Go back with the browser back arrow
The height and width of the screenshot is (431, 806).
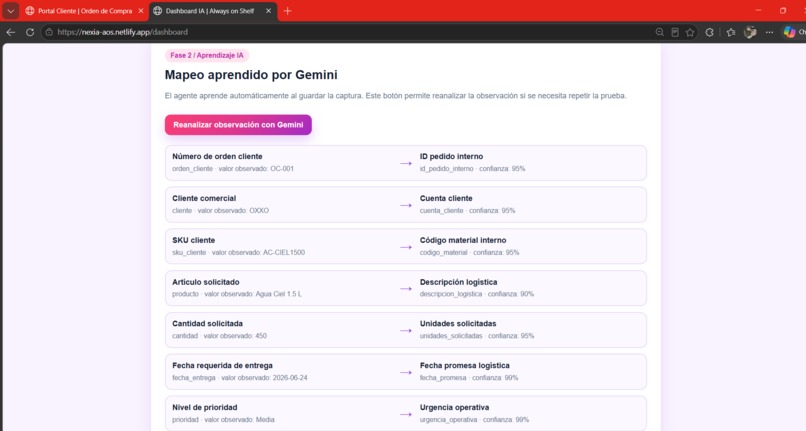(x=11, y=32)
